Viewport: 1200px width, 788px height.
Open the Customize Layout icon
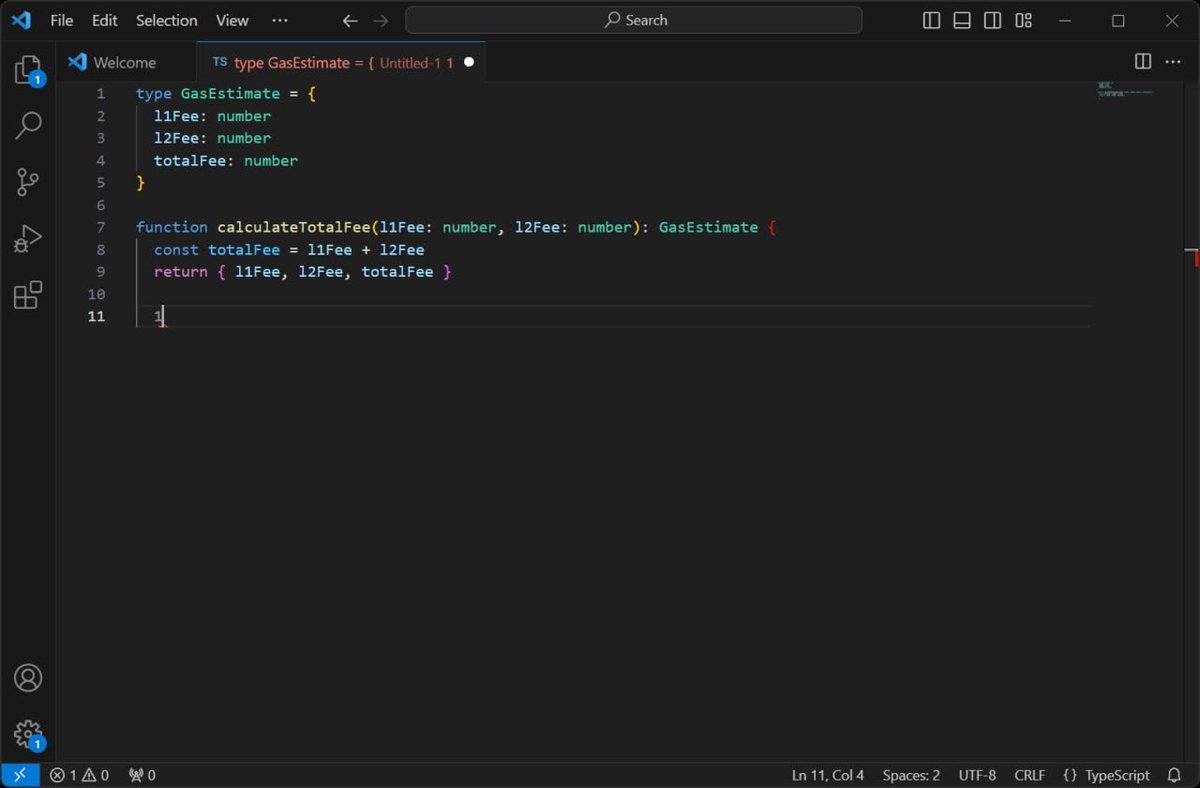(x=1023, y=20)
